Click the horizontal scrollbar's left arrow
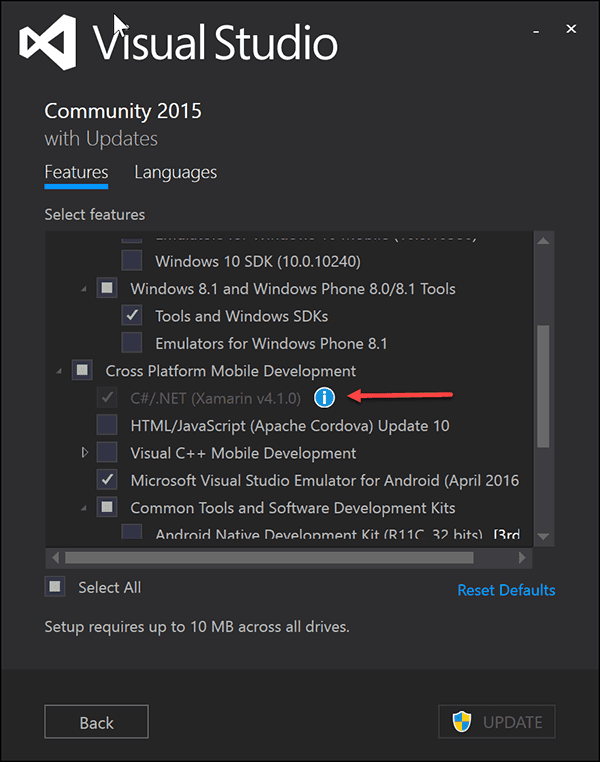Image resolution: width=600 pixels, height=762 pixels. tap(56, 557)
